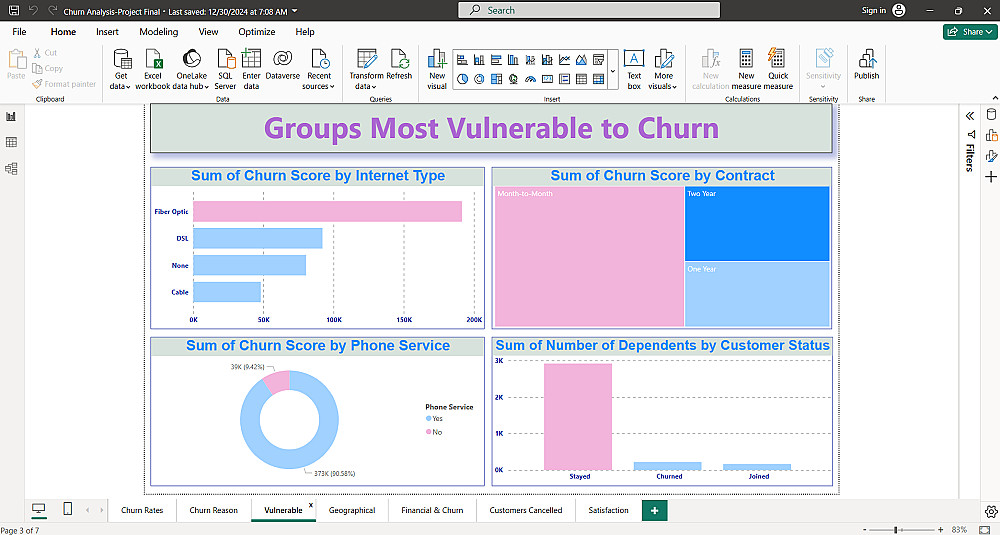Go to the Churn Reason page
The height and width of the screenshot is (535, 1000).
(214, 510)
